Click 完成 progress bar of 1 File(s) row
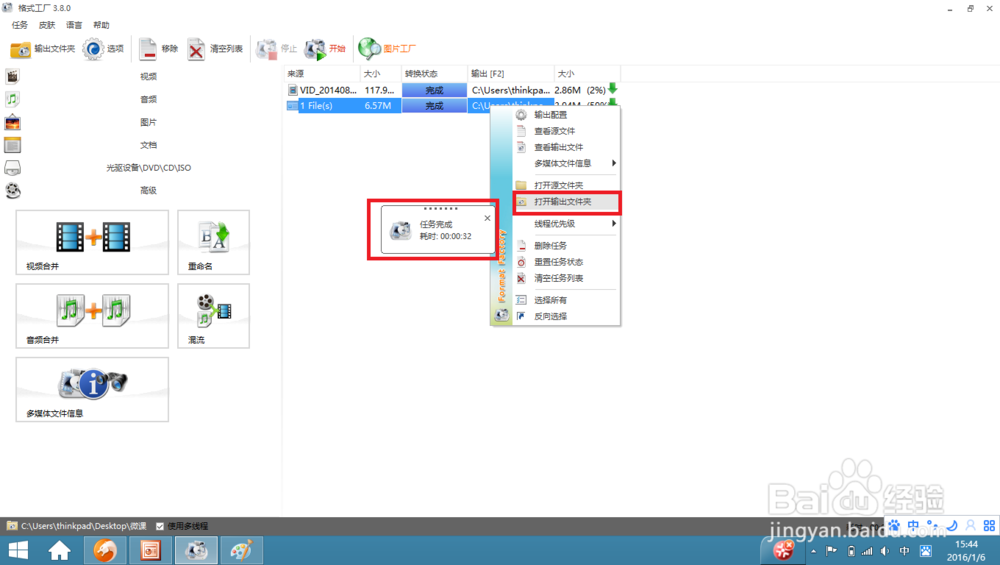This screenshot has width=1000, height=565. (x=434, y=106)
